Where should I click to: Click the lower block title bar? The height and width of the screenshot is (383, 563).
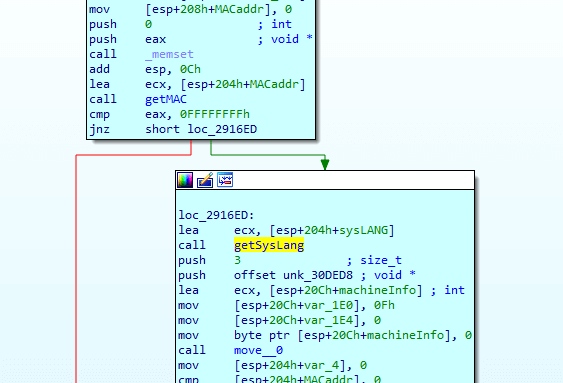tap(325, 180)
